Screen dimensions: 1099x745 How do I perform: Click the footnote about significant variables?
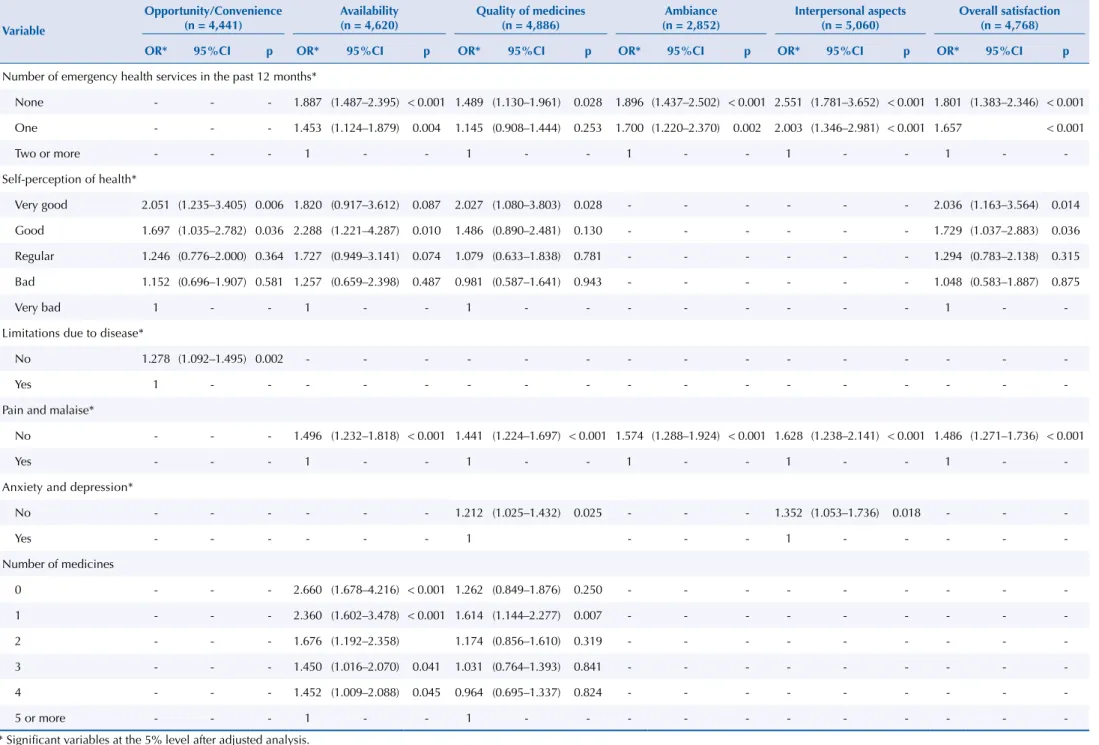coord(154,739)
